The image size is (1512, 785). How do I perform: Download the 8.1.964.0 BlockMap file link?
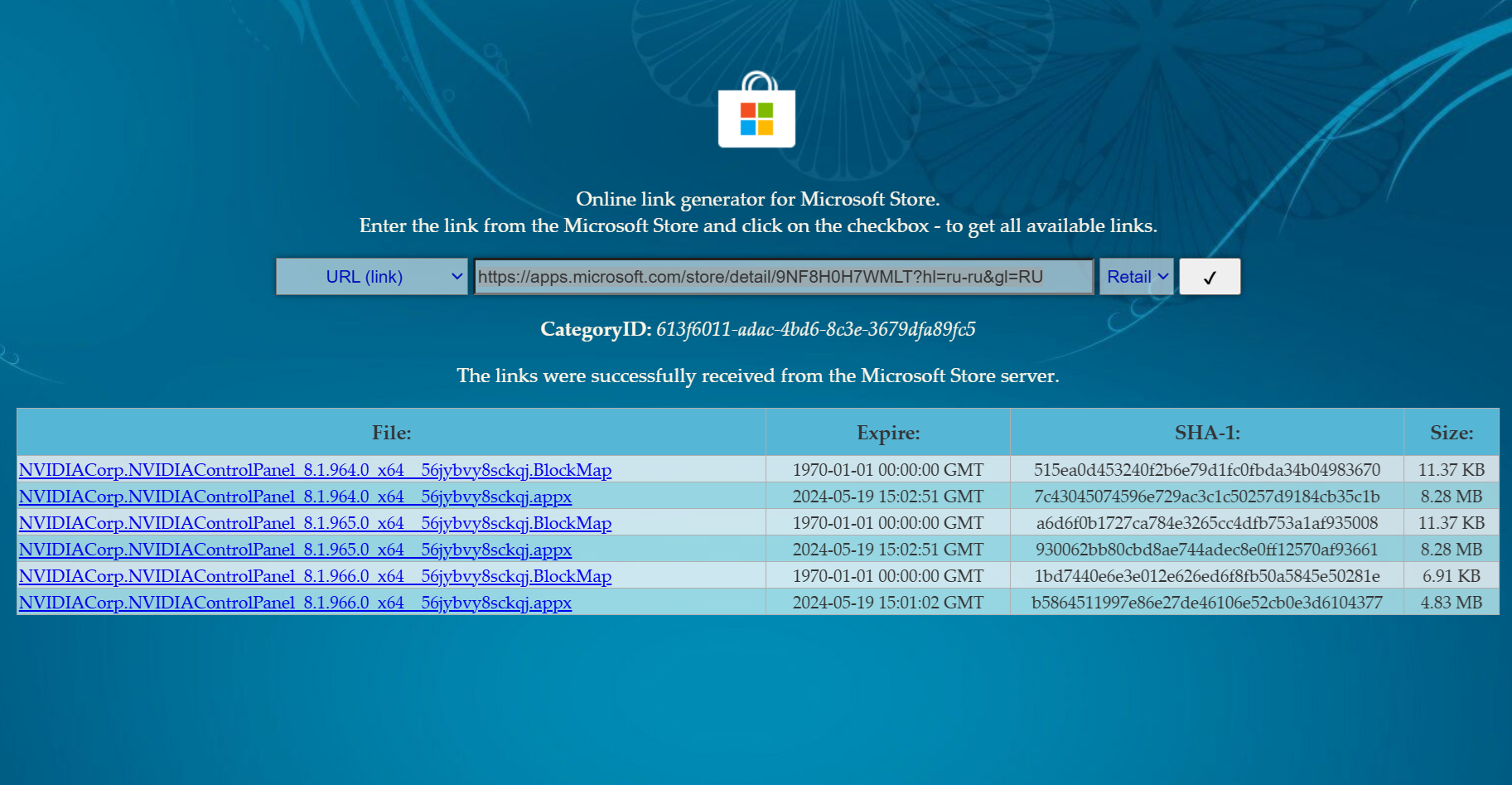coord(315,470)
